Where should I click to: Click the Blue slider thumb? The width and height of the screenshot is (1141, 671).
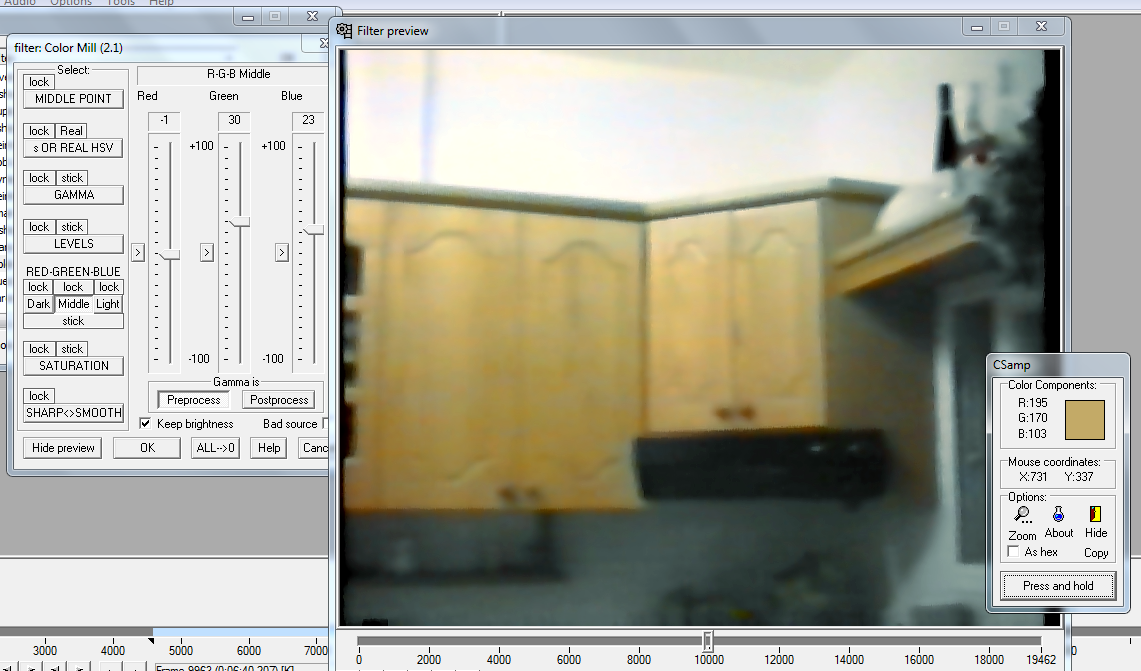(314, 230)
